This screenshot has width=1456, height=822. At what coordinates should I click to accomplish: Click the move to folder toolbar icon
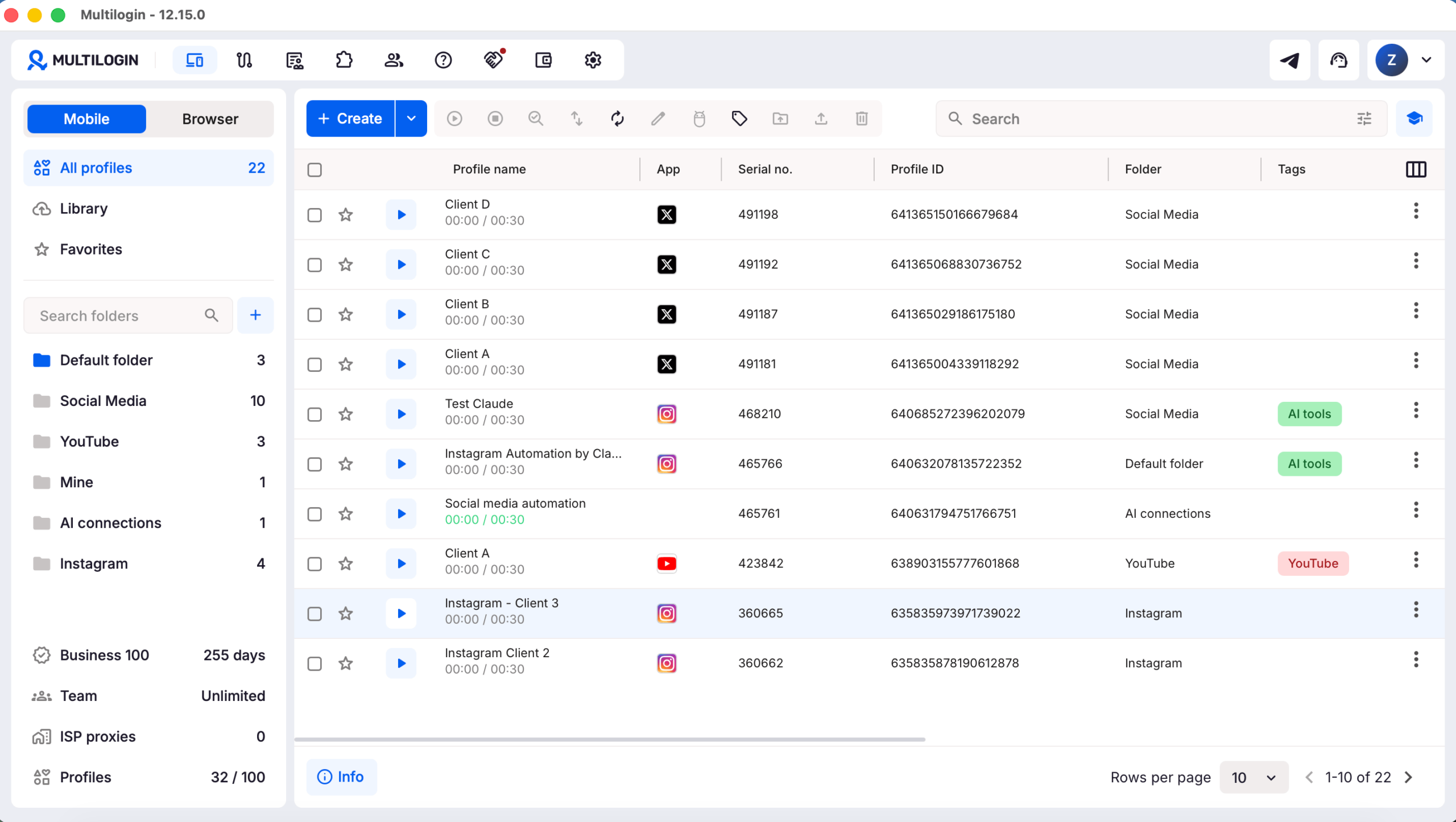[x=780, y=118]
